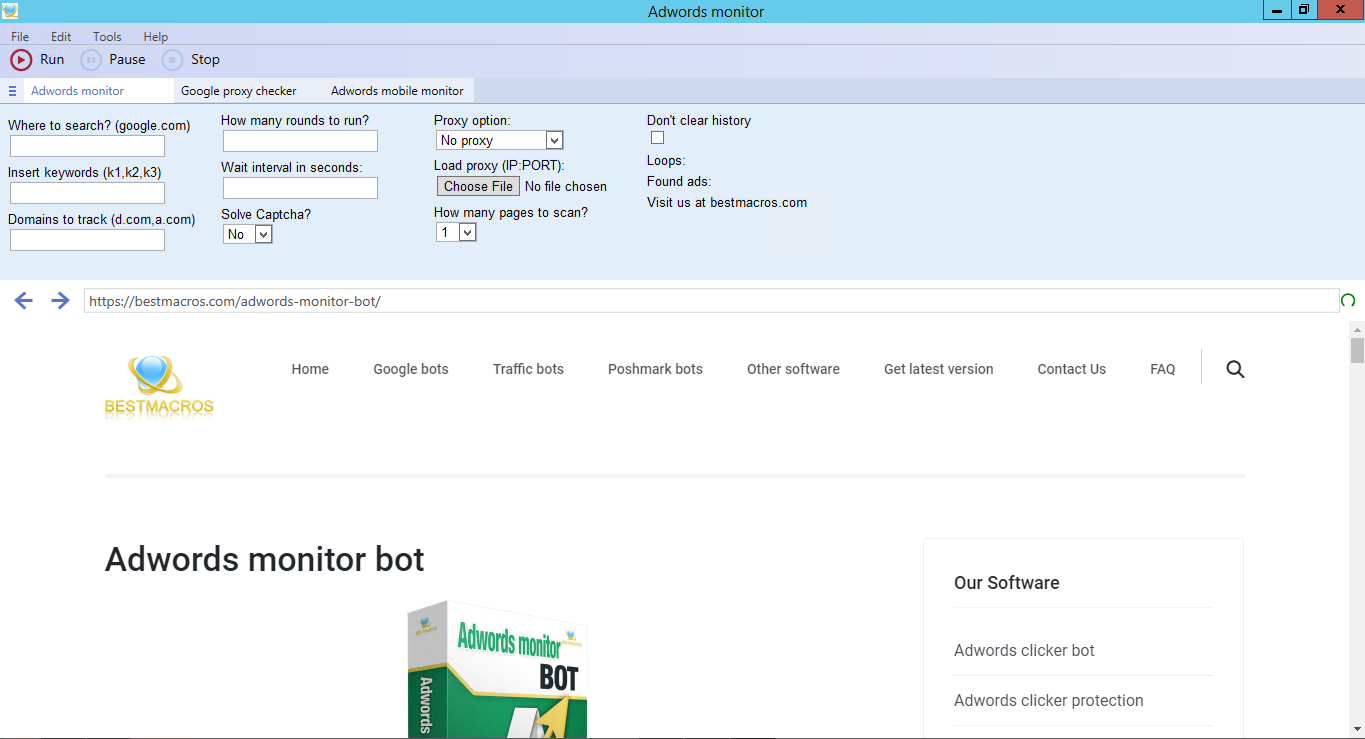Click the Adwords monitor app icon in title bar
The width and height of the screenshot is (1365, 739).
click(10, 11)
